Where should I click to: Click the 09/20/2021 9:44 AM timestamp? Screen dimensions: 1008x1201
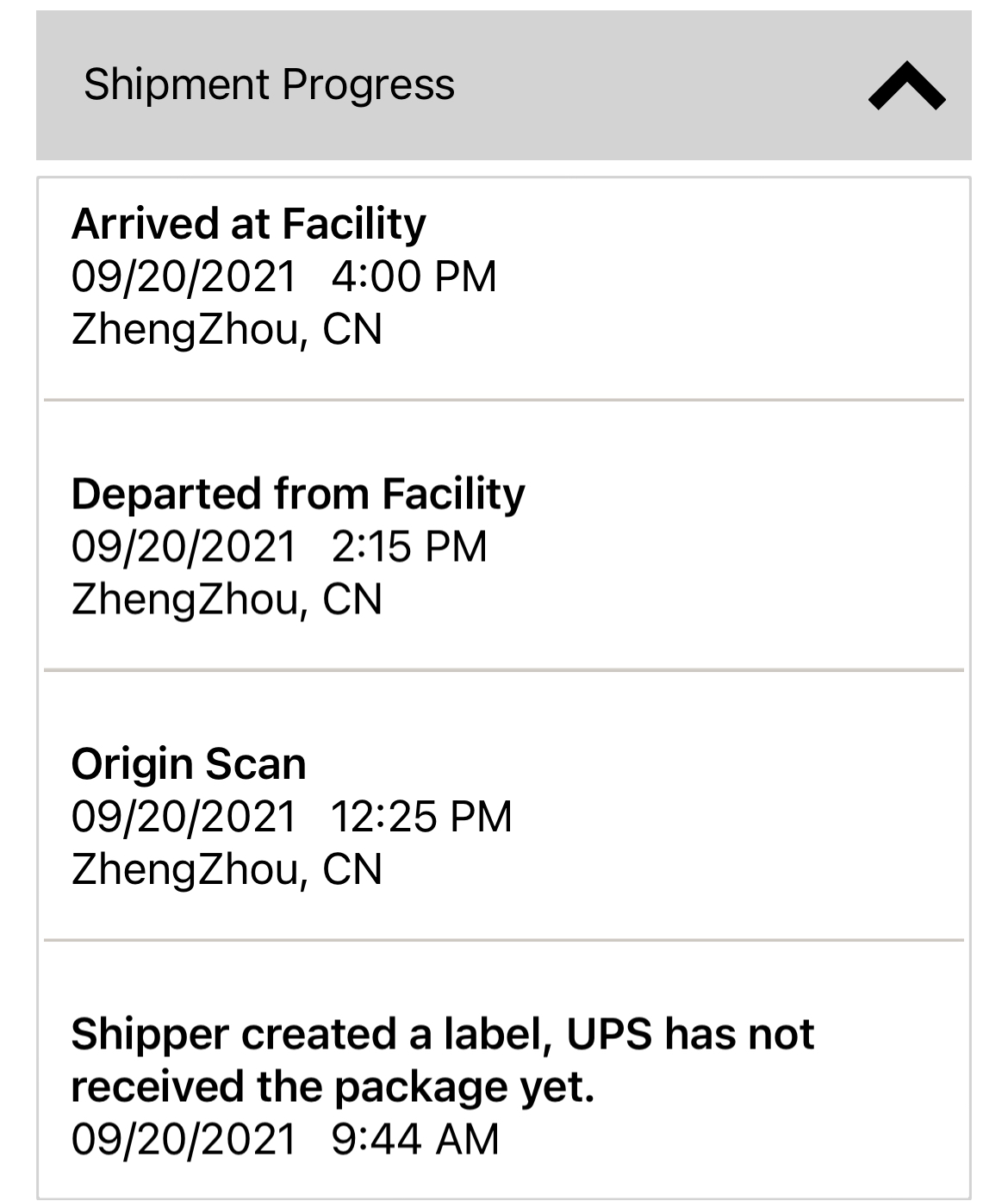[x=284, y=1139]
